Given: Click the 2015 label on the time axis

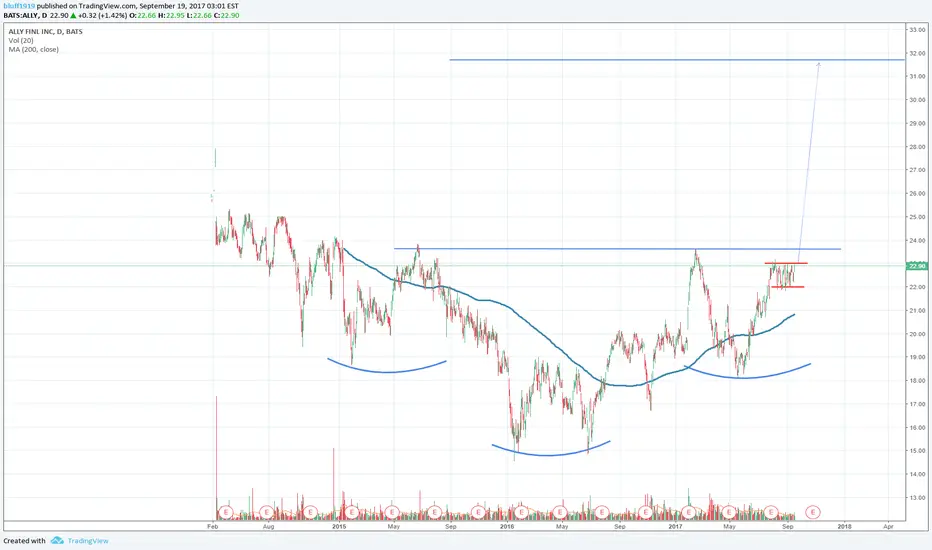Looking at the screenshot, I should 339,526.
